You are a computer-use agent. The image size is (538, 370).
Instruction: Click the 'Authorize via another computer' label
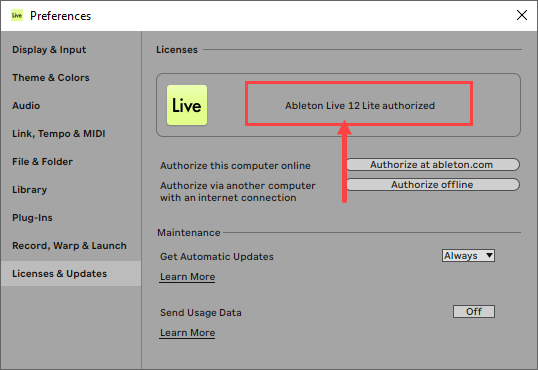(238, 192)
